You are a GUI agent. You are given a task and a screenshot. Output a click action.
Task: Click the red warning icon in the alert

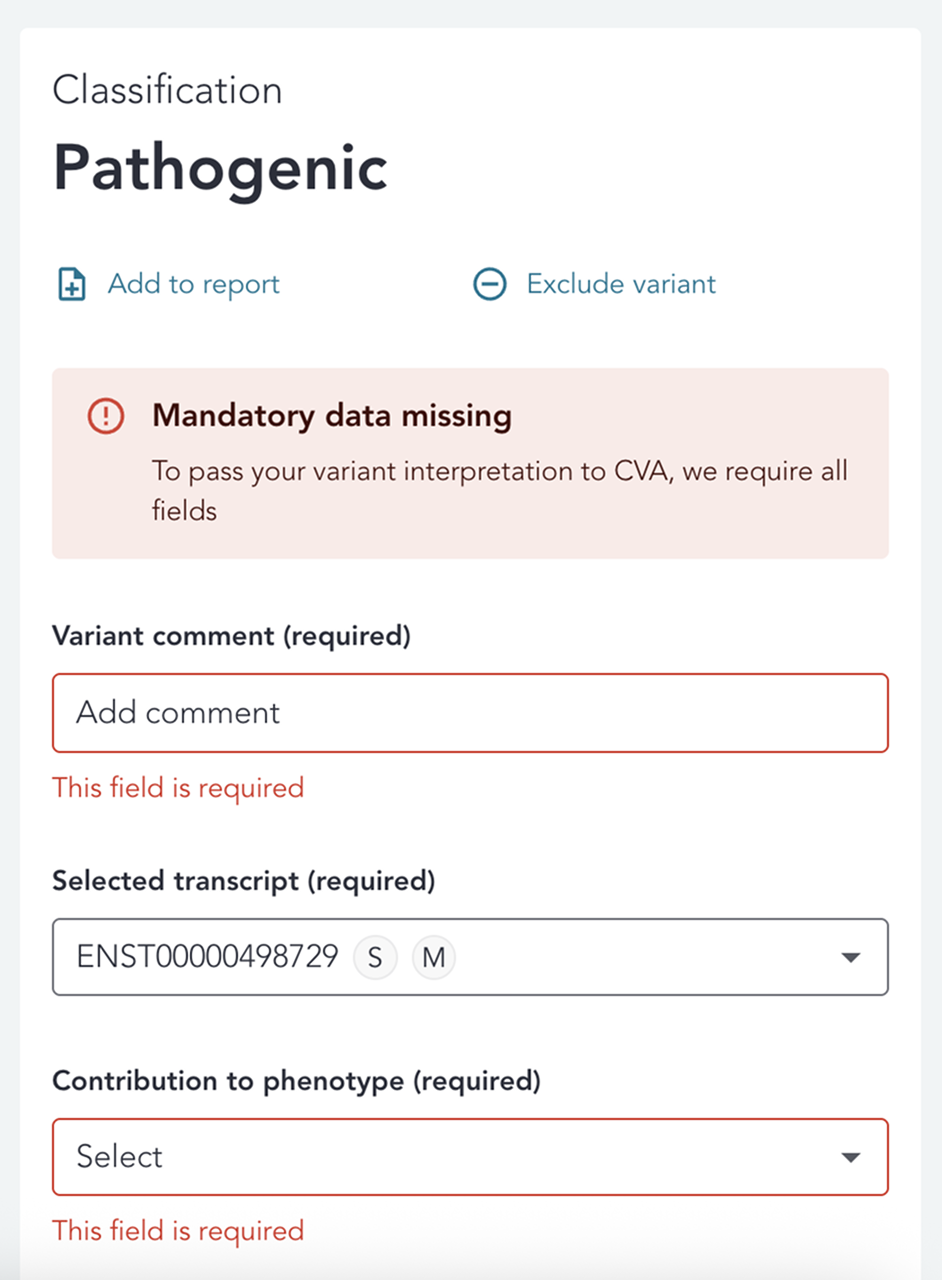click(x=106, y=416)
